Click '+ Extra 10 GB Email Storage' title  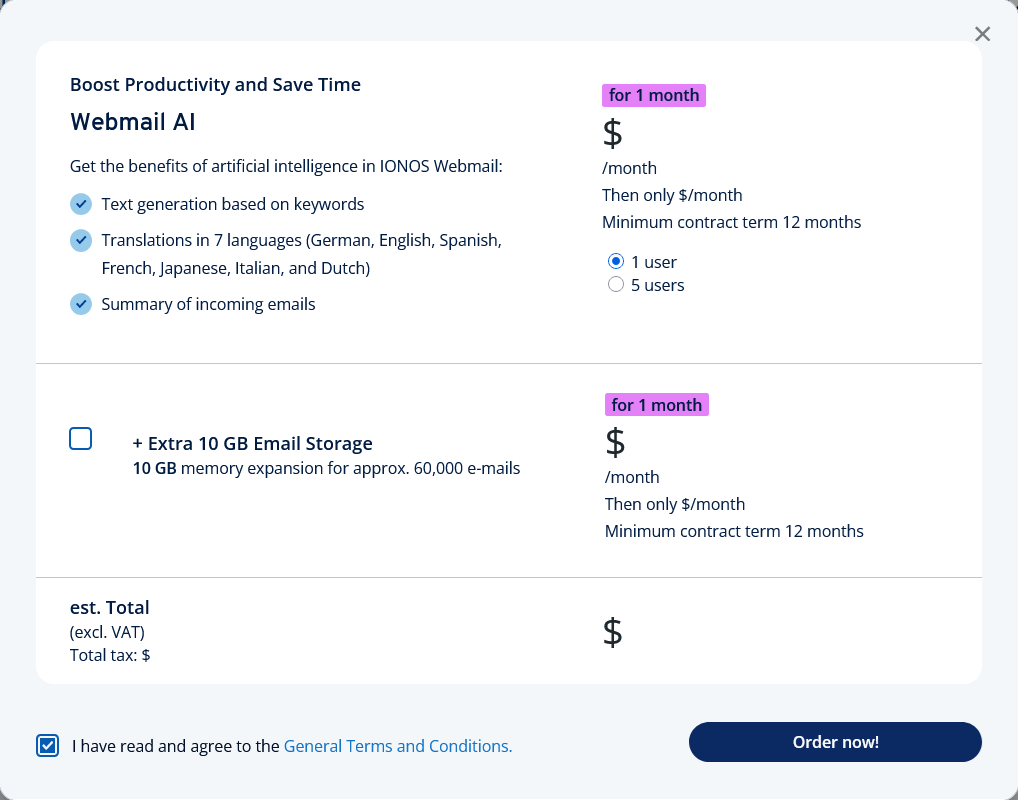tap(253, 444)
